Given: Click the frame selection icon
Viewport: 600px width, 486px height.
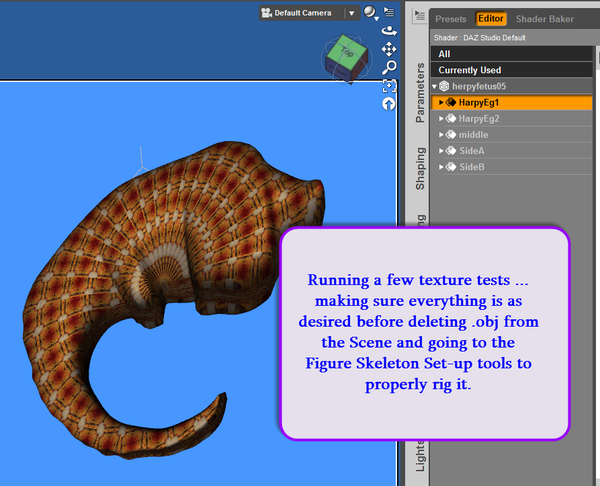Looking at the screenshot, I should pyautogui.click(x=389, y=86).
